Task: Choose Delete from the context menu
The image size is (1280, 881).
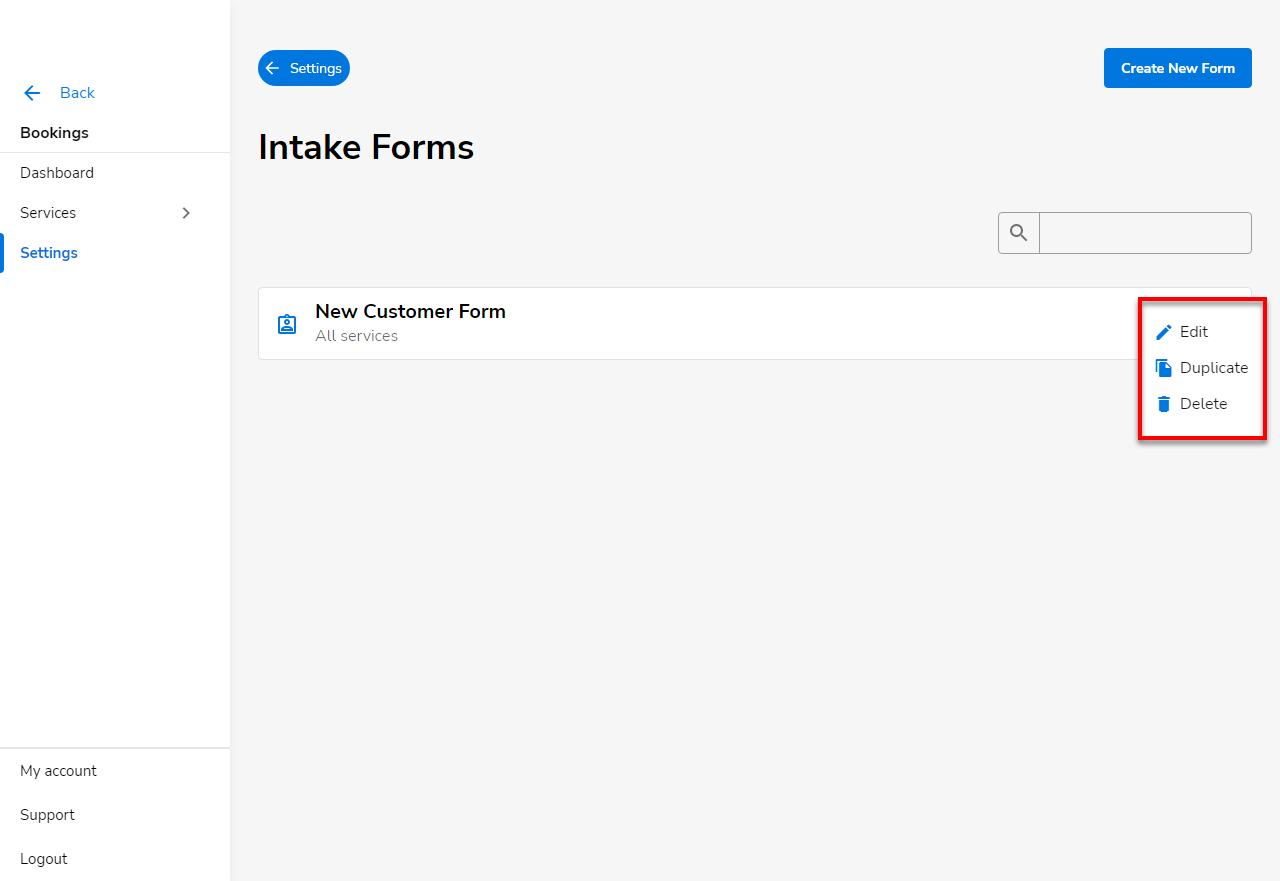Action: [x=1202, y=404]
